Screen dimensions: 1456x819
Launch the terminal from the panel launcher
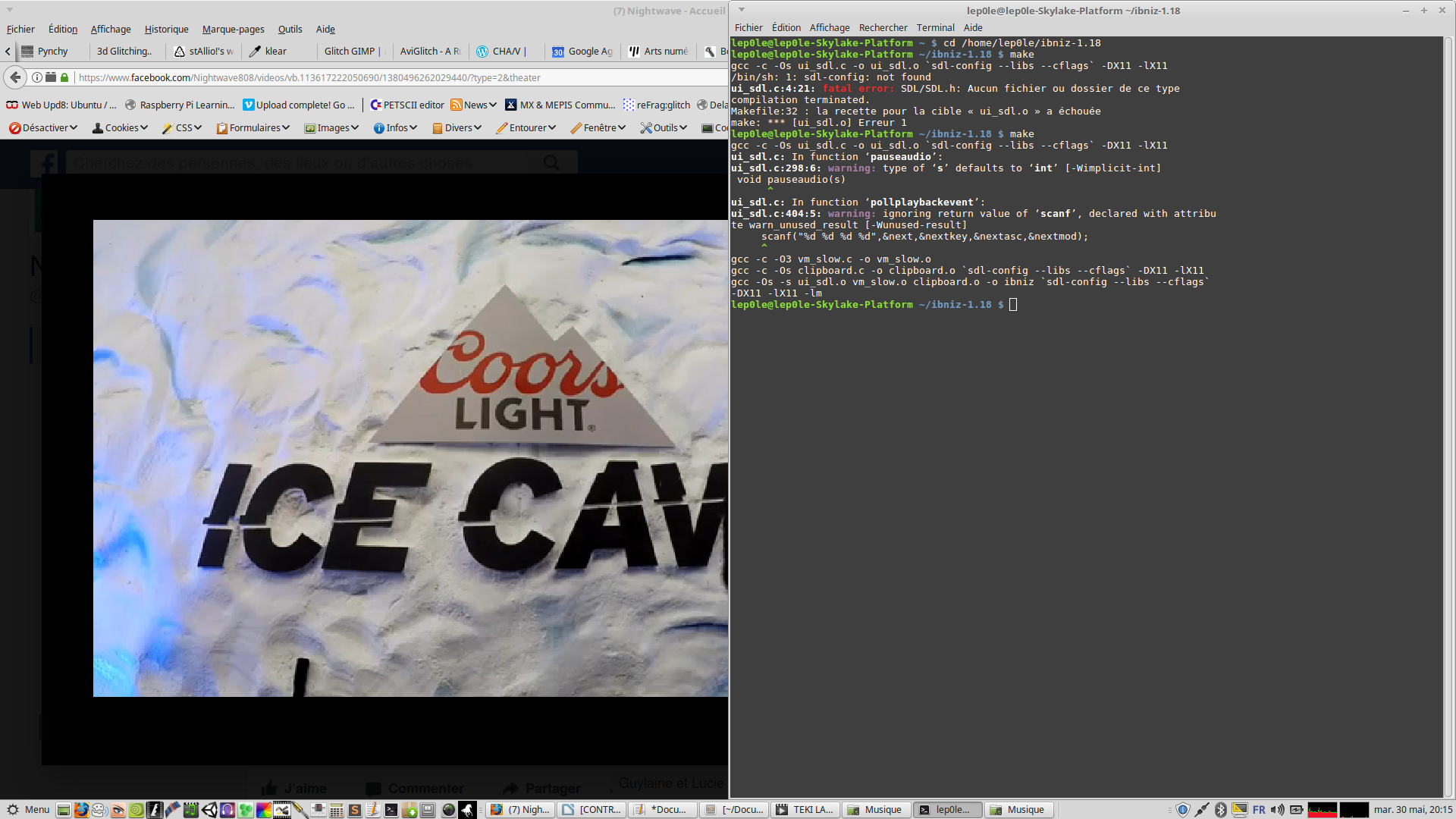[391, 810]
